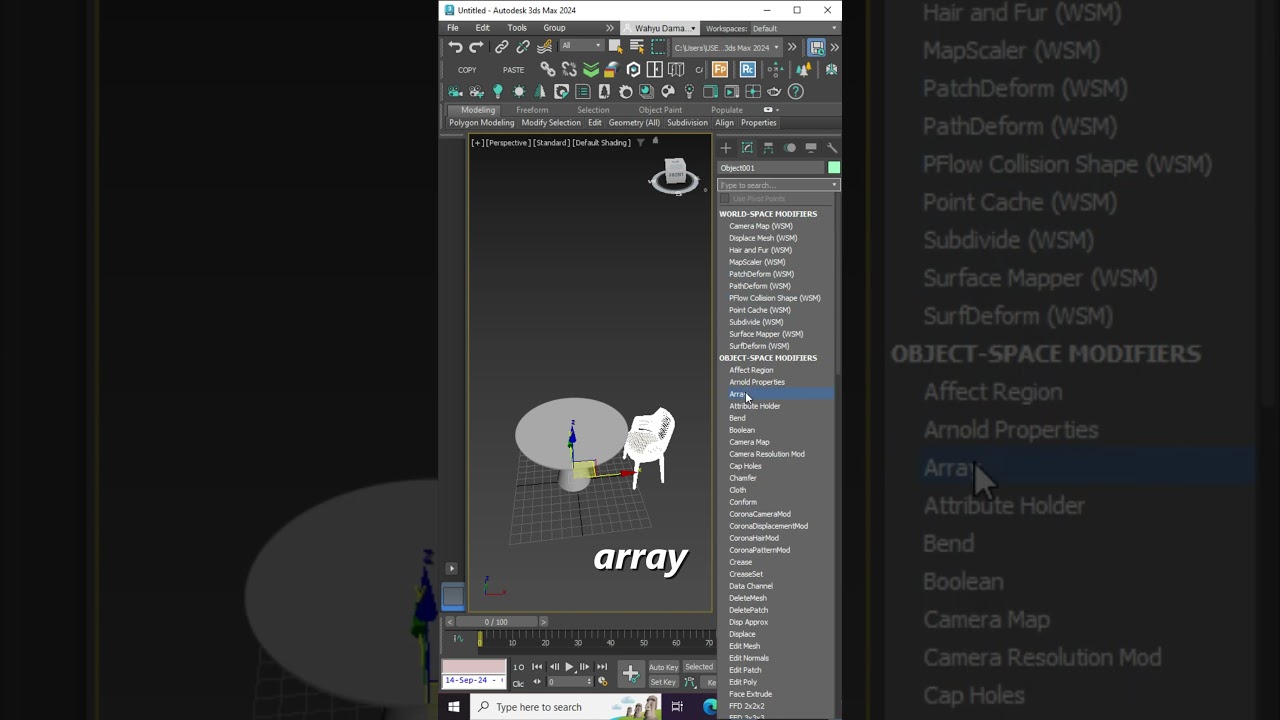Open help via the question mark icon
Image resolution: width=1280 pixels, height=720 pixels.
coord(796,91)
